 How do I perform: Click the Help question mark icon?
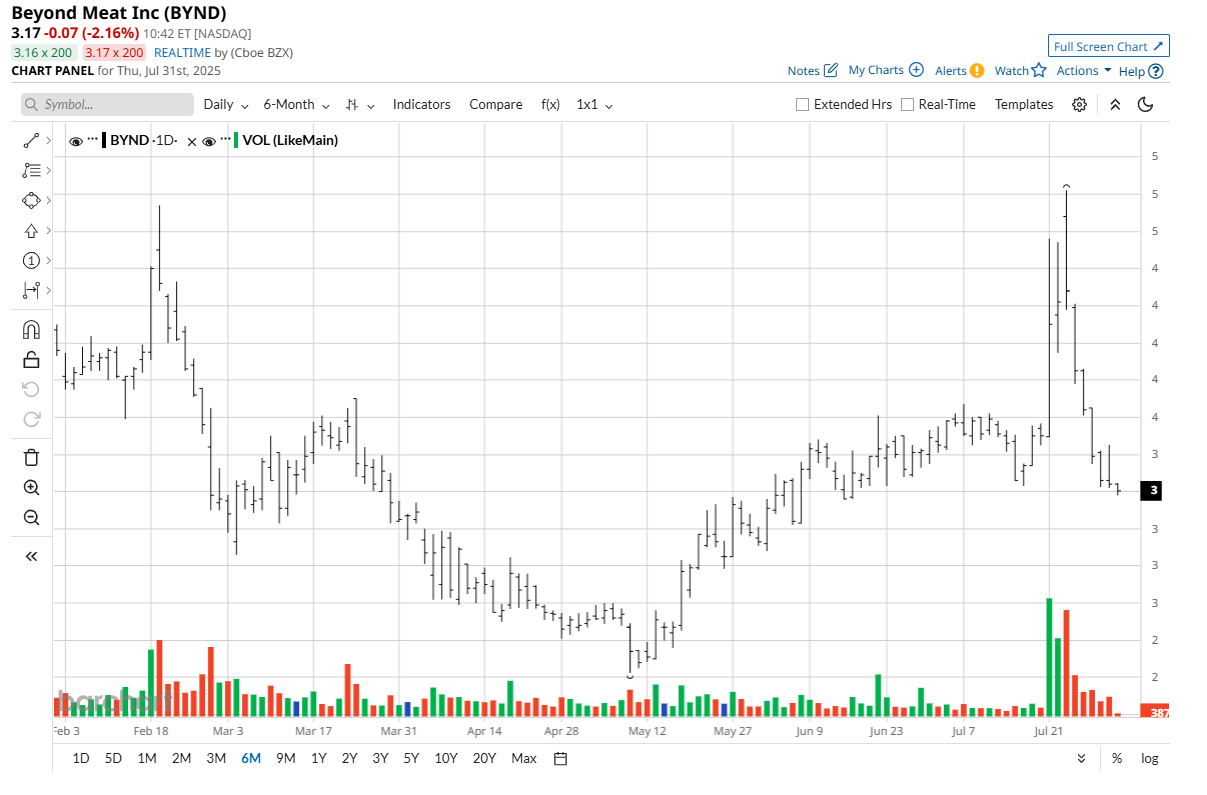tap(1156, 71)
